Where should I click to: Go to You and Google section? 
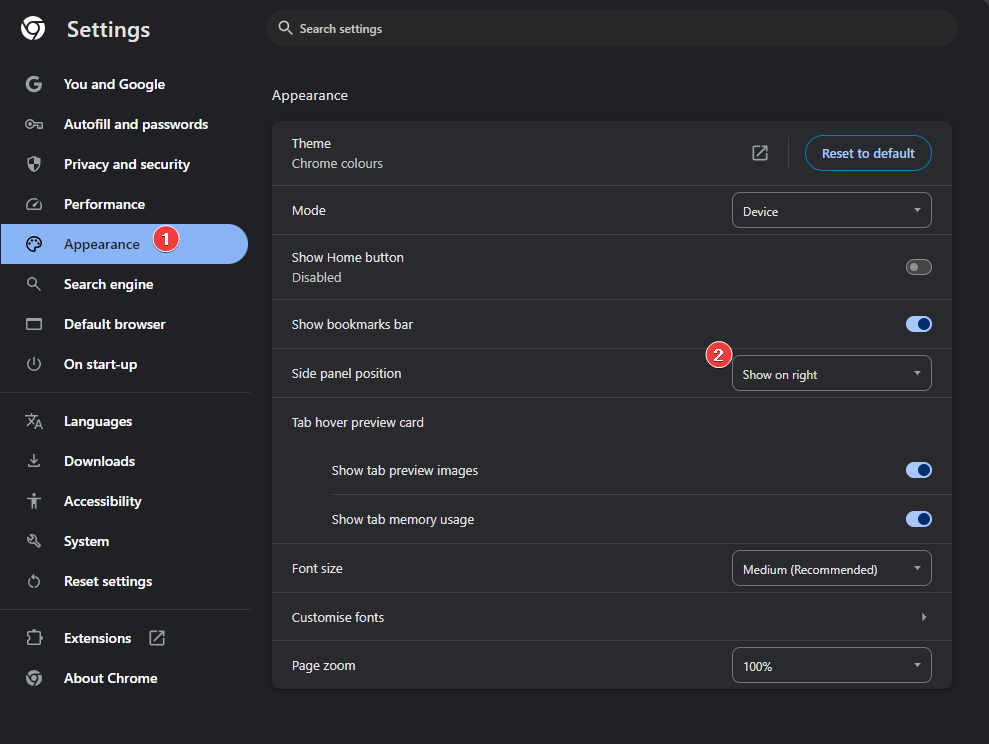pos(114,84)
